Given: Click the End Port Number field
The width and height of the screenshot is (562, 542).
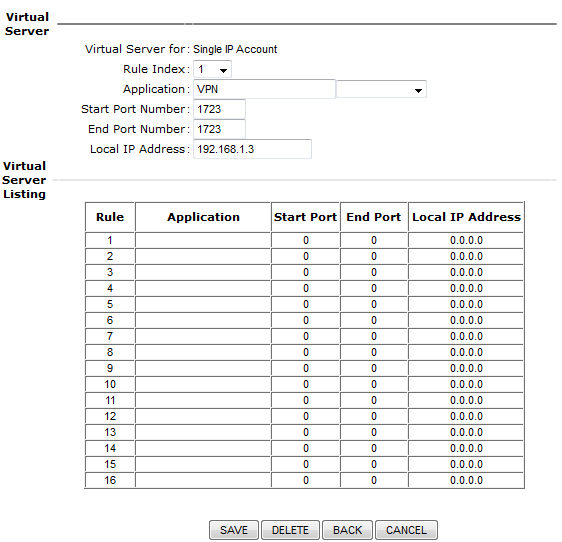Looking at the screenshot, I should (x=219, y=129).
